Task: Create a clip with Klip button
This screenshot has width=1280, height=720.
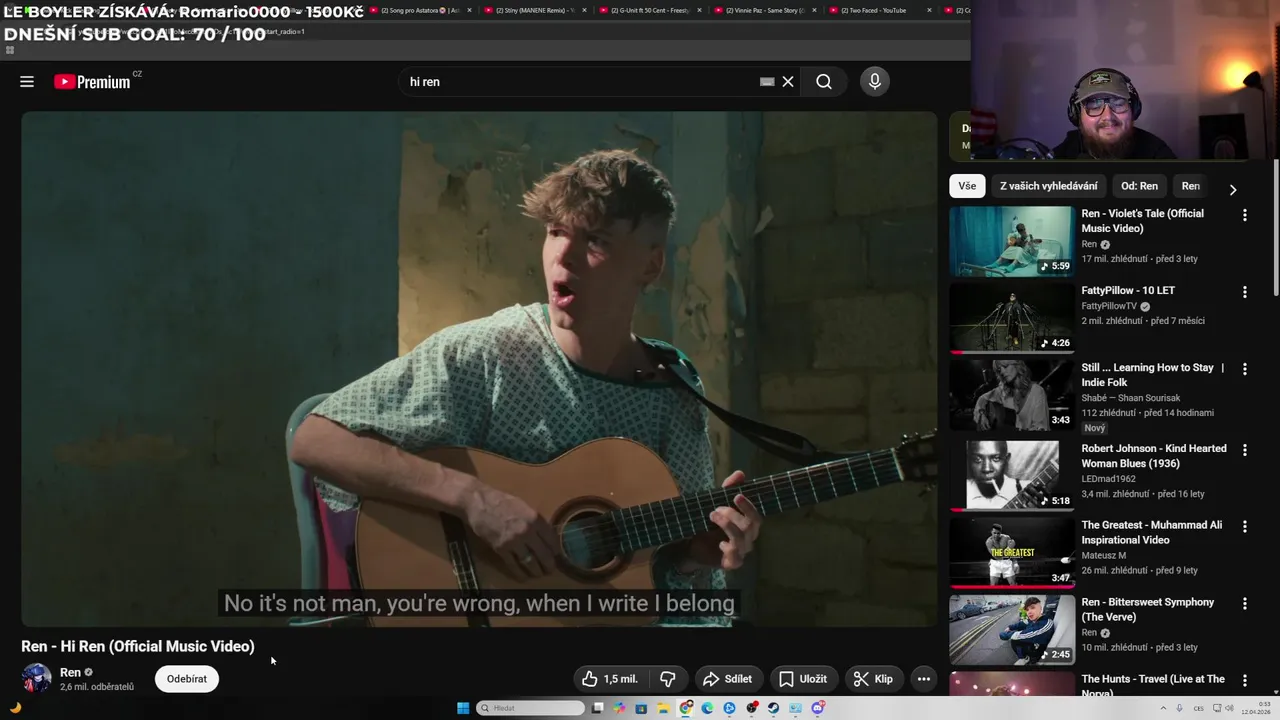Action: [x=874, y=679]
